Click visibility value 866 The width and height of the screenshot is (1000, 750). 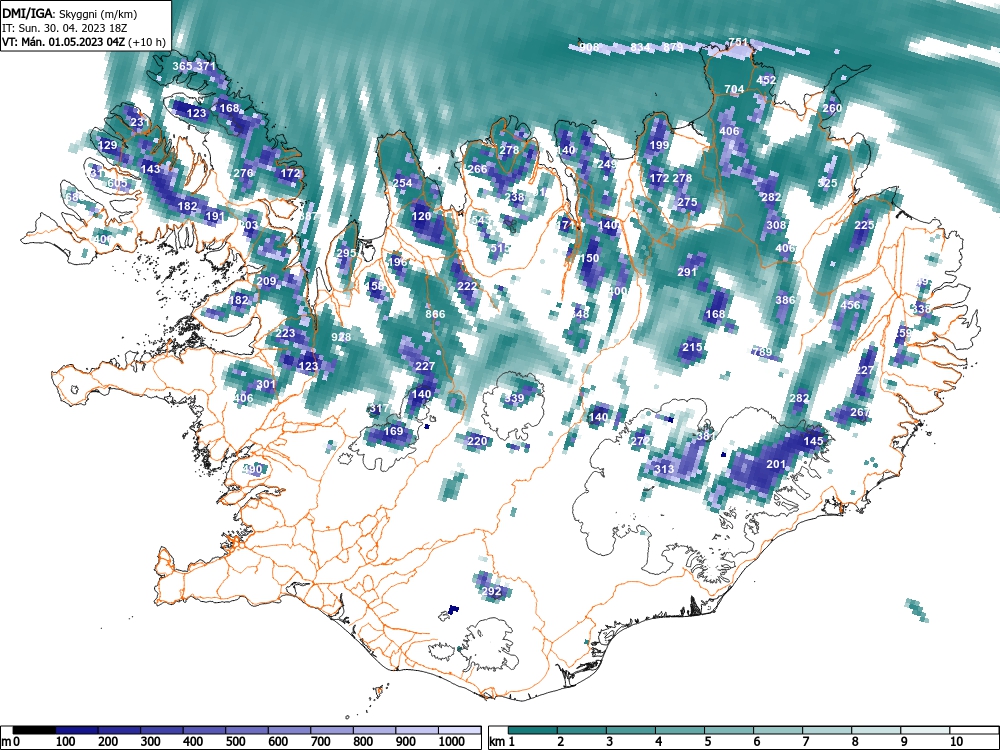tap(435, 314)
